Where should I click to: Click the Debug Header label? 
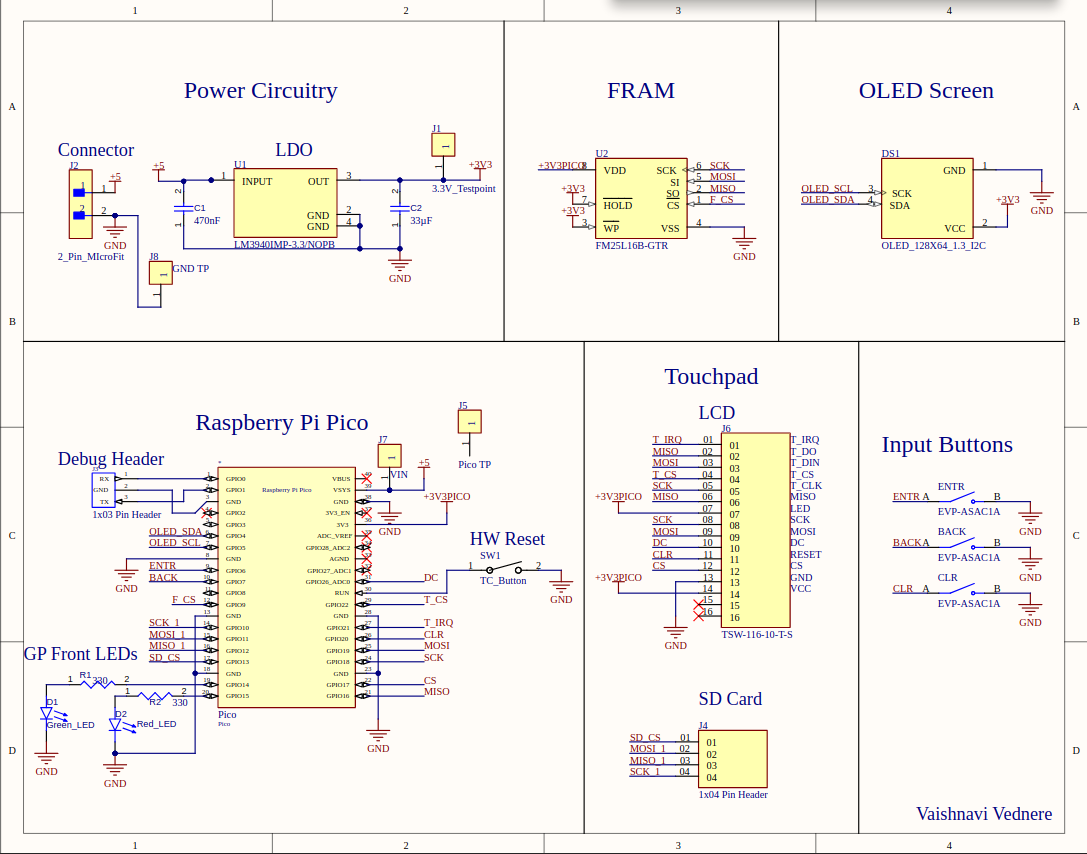pos(111,459)
